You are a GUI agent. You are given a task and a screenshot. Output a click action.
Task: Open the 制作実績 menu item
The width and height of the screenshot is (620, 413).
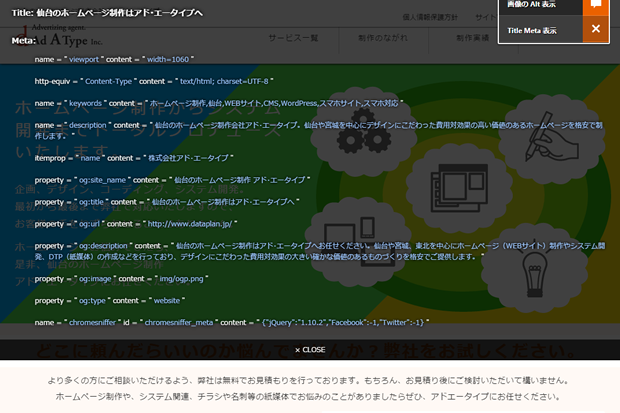473,38
